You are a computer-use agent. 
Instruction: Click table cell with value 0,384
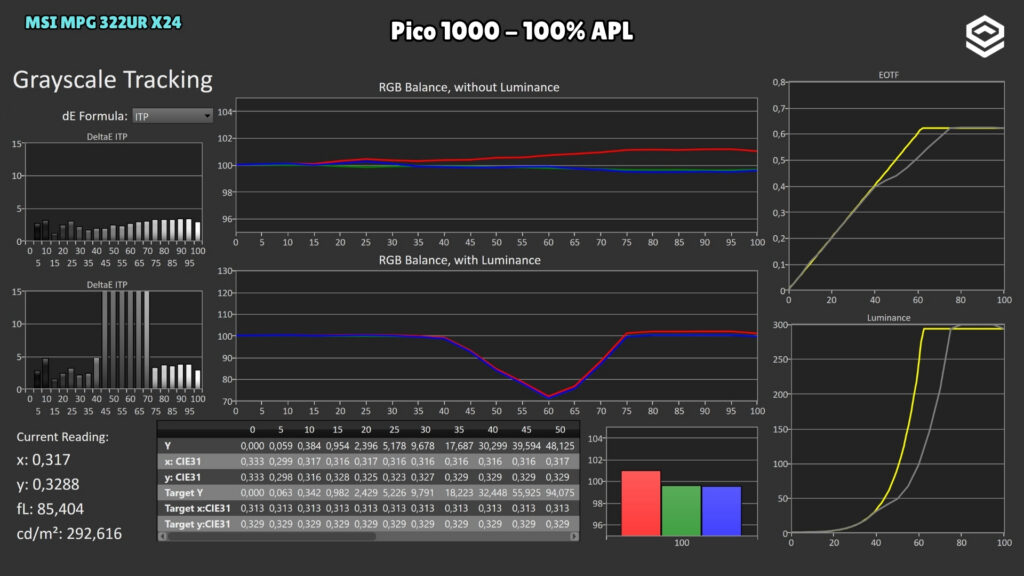[x=309, y=446]
